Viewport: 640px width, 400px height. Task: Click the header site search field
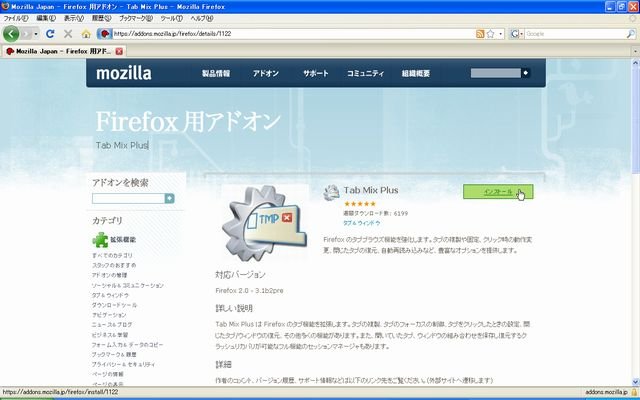496,73
